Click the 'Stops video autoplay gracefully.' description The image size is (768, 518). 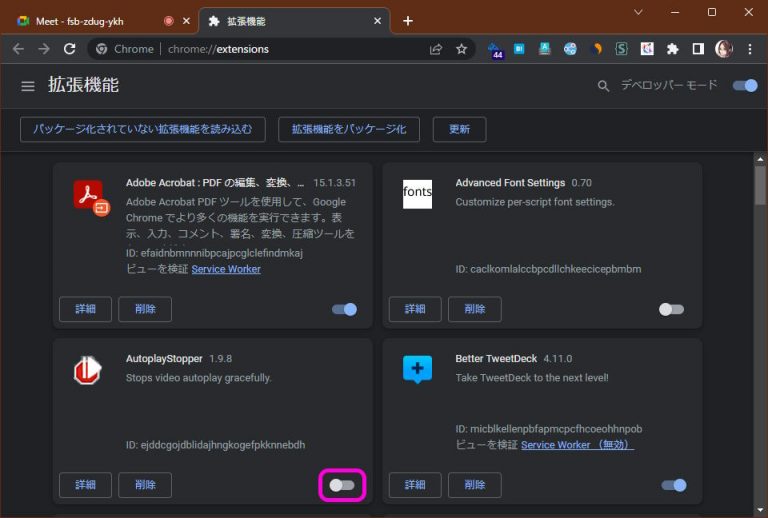pyautogui.click(x=198, y=378)
